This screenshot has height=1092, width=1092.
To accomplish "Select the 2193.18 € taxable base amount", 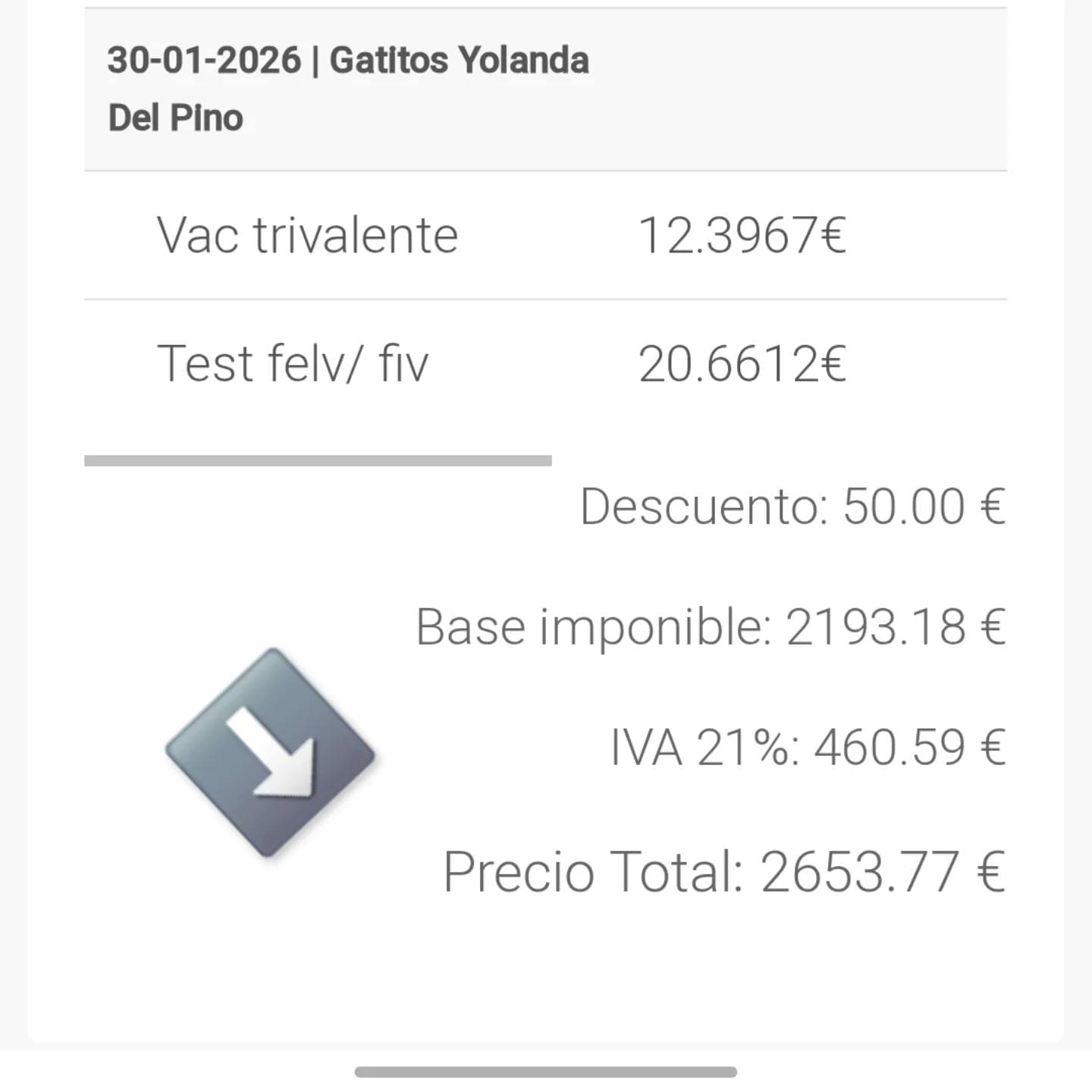I will pyautogui.click(x=896, y=627).
